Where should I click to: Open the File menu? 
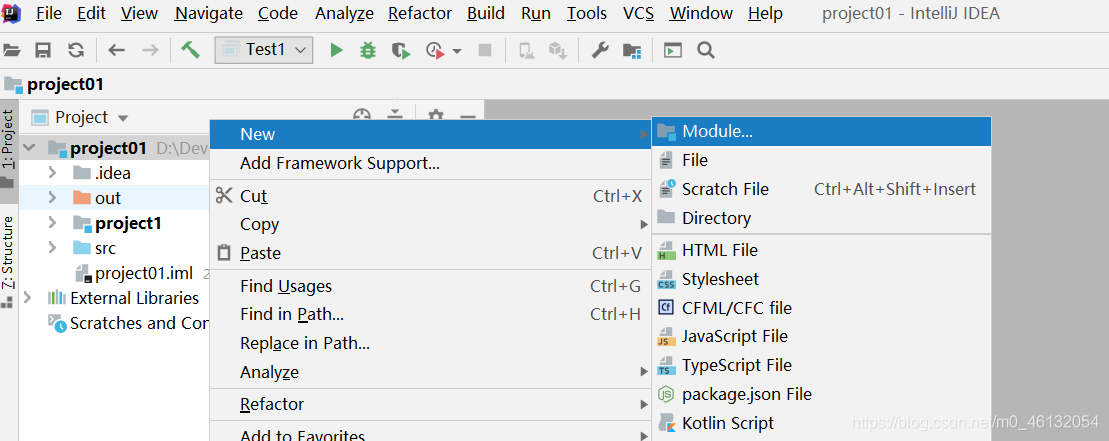pyautogui.click(x=48, y=13)
